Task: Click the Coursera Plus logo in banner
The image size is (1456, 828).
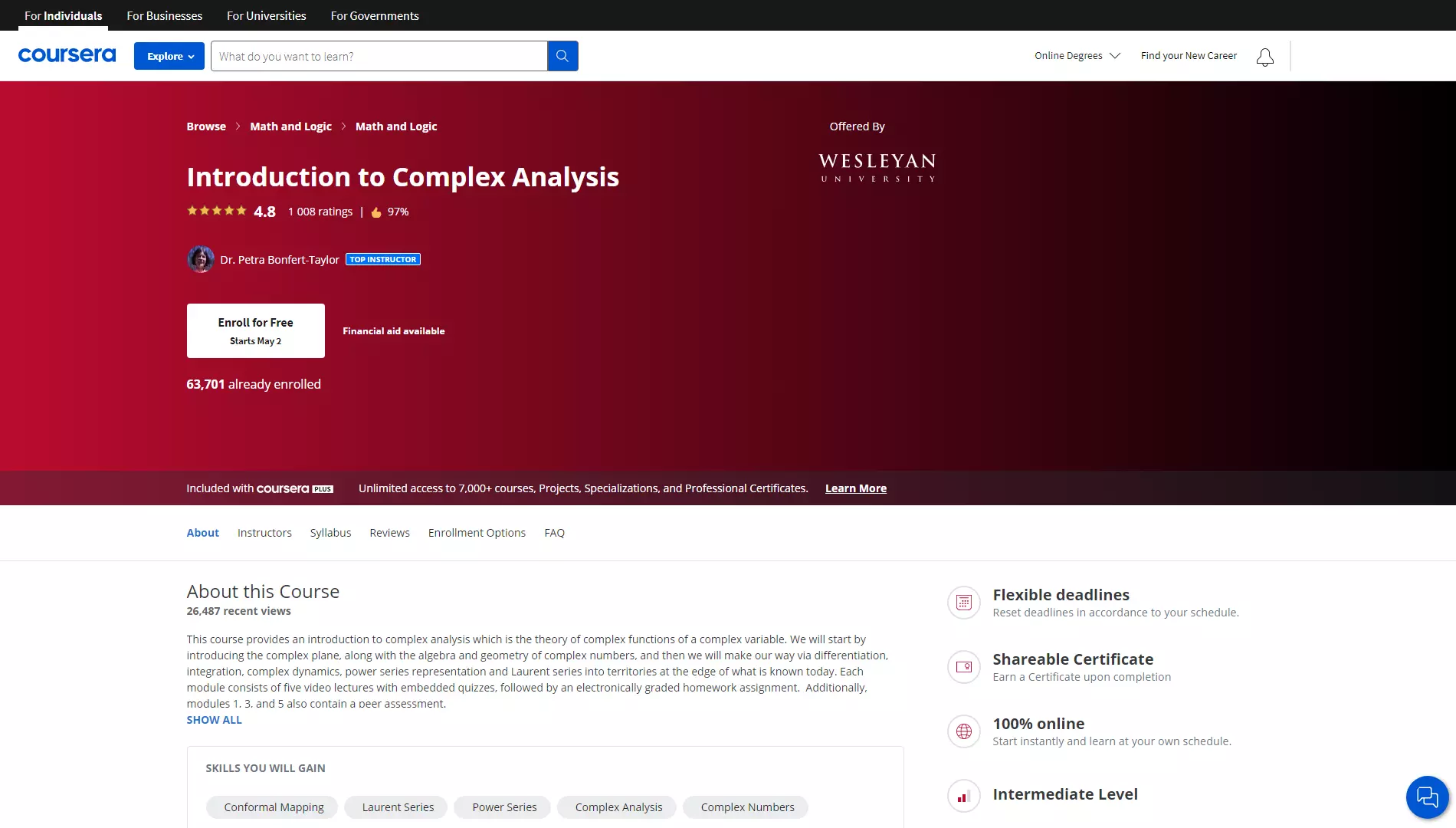Action: click(295, 488)
